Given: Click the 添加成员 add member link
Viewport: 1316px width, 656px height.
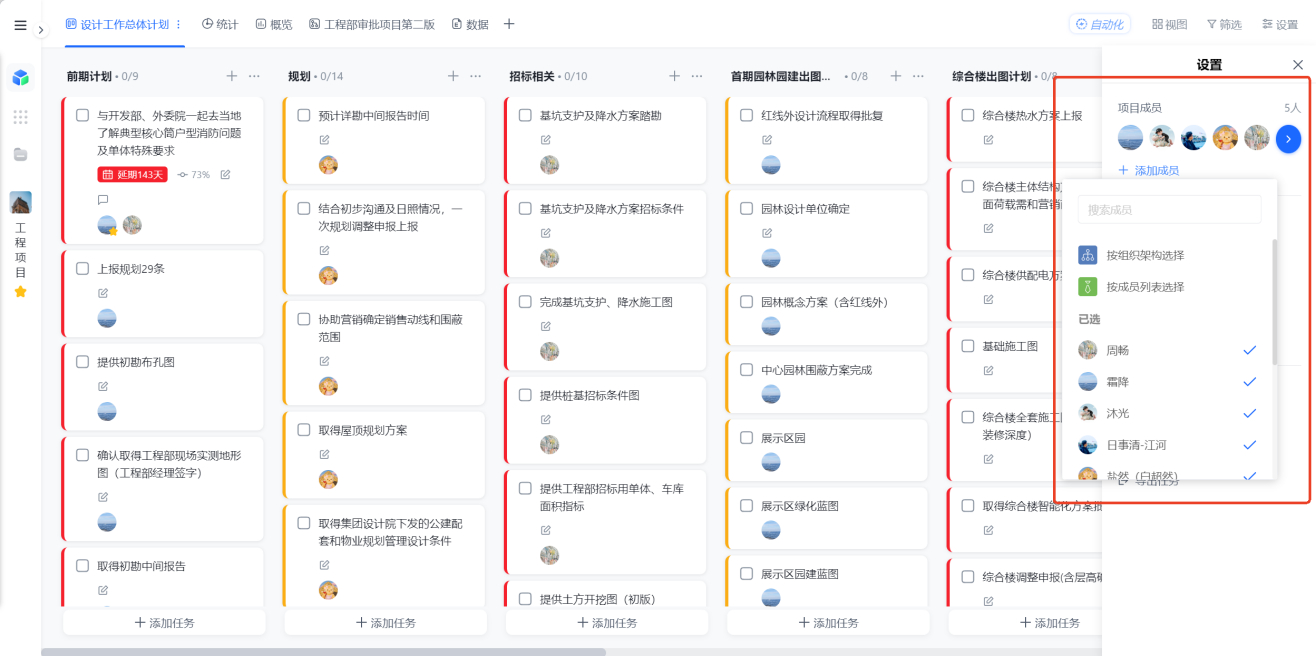Looking at the screenshot, I should pyautogui.click(x=1148, y=171).
